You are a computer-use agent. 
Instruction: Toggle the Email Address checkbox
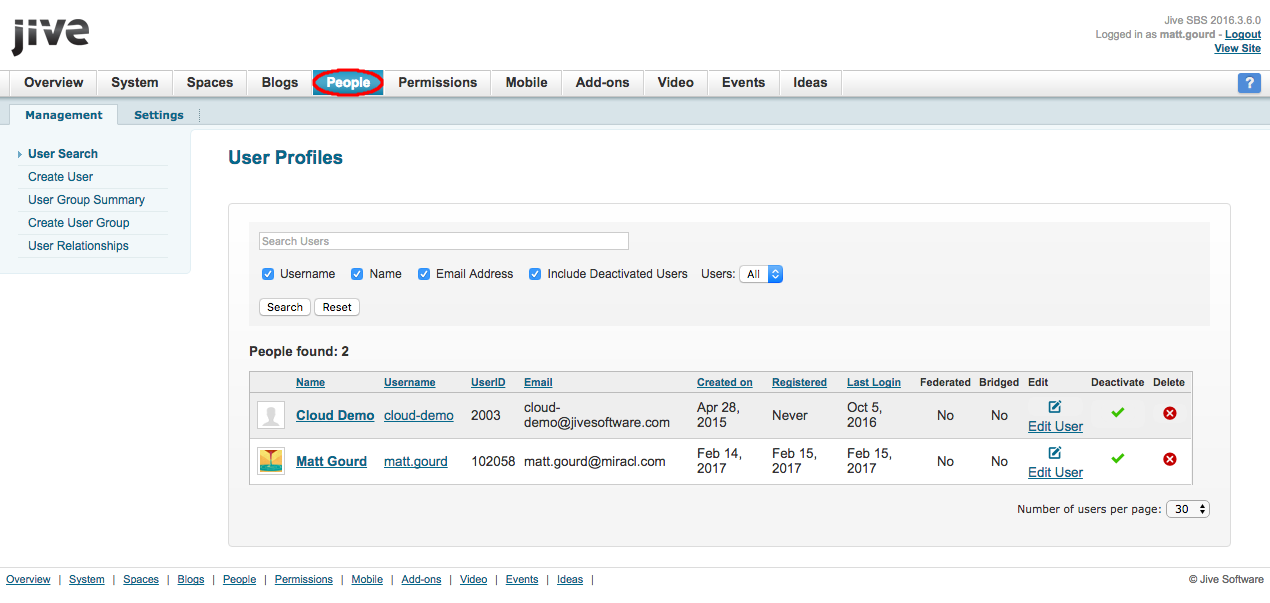tap(424, 274)
